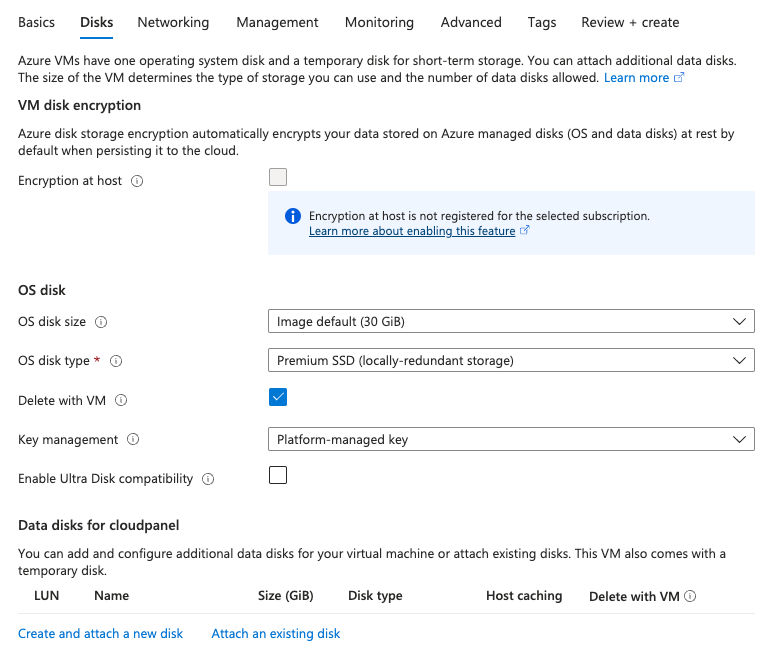Screen dimensions: 777x669
Task: Click info icon in Delete with VM column header
Action: (690, 596)
